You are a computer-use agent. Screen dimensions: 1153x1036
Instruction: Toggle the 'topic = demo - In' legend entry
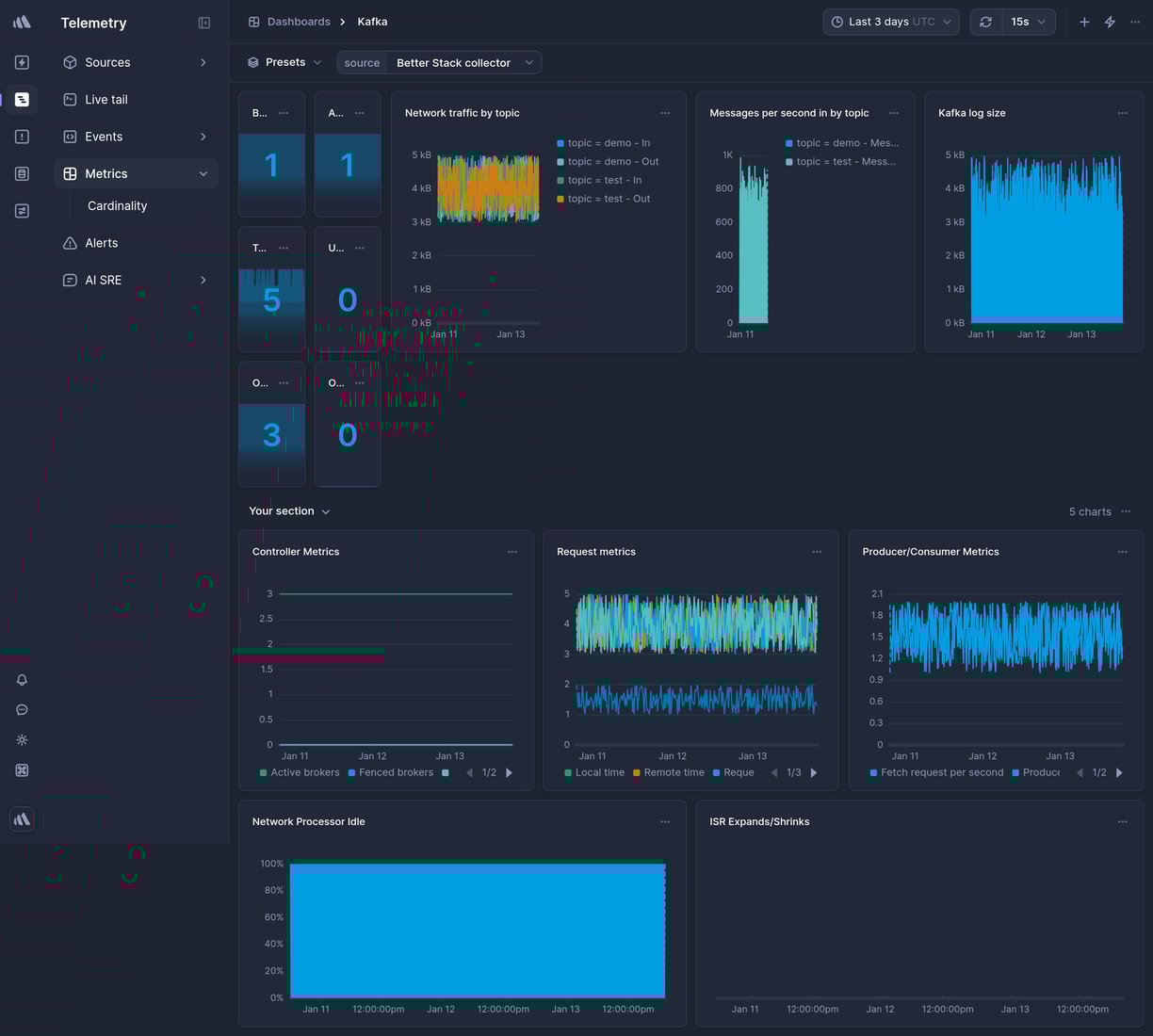609,142
